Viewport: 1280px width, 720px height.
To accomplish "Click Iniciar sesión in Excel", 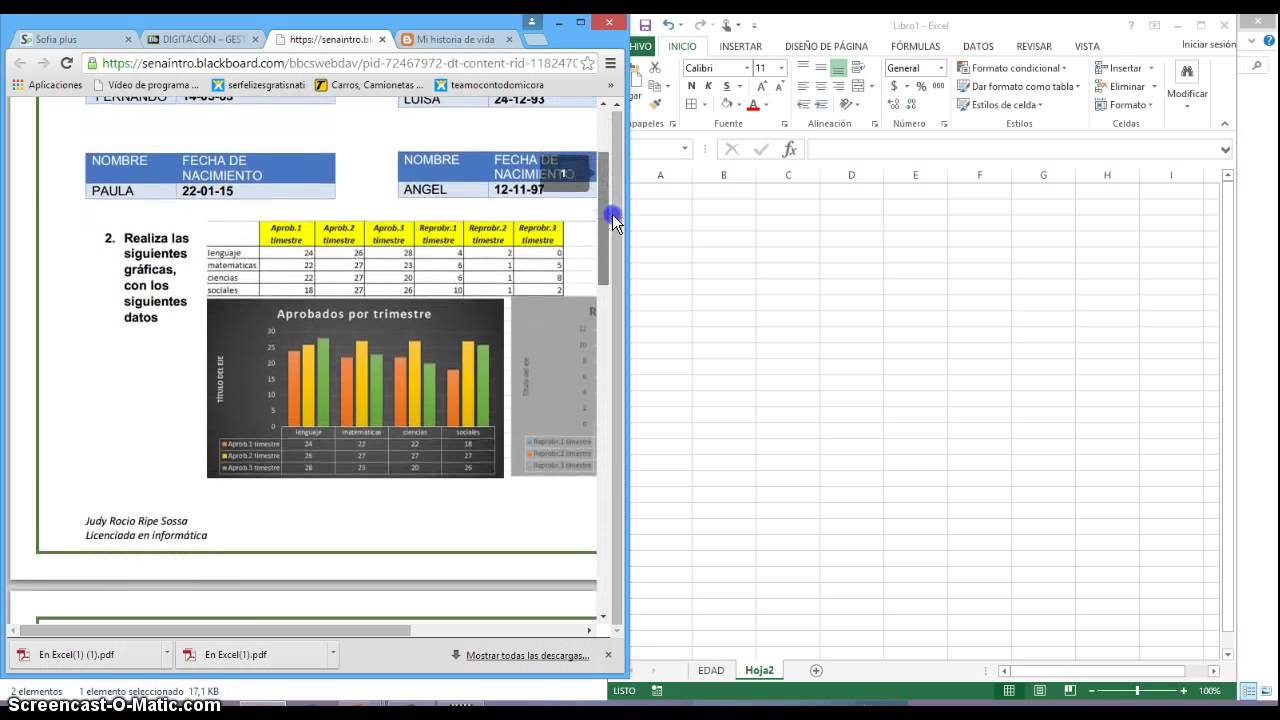I will [1208, 44].
